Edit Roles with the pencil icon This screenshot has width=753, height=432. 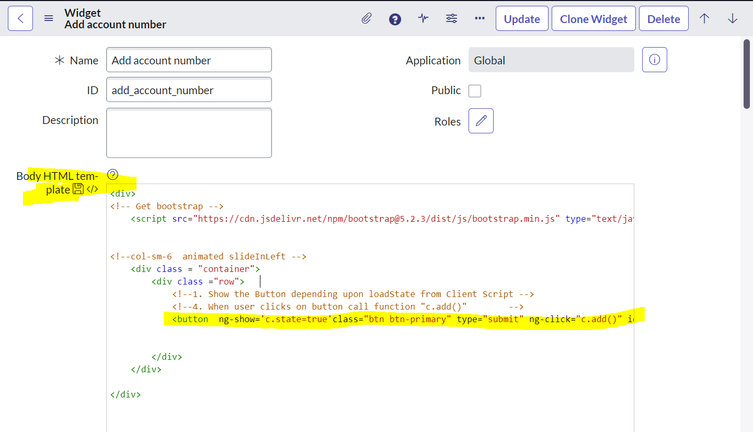pos(481,121)
